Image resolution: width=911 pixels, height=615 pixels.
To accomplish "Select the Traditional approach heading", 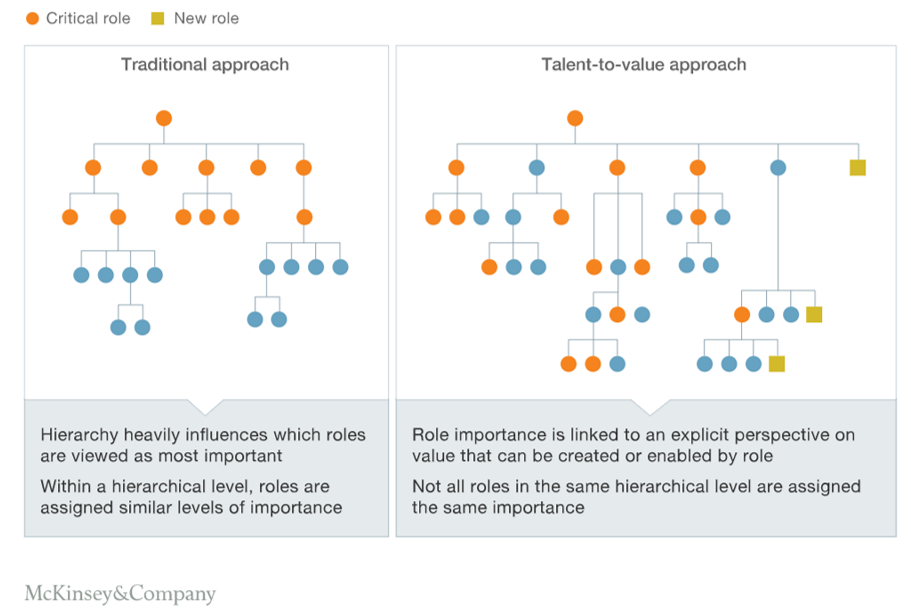I will [205, 65].
